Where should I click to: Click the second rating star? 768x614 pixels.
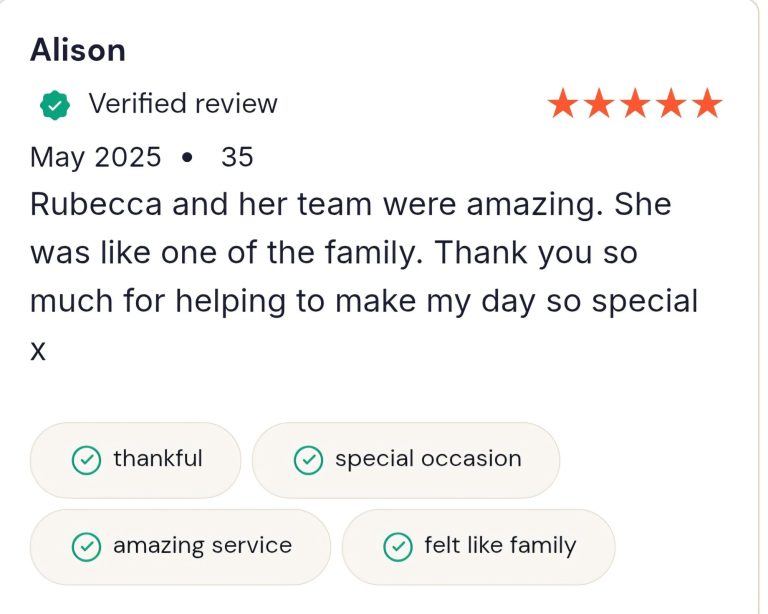[599, 103]
